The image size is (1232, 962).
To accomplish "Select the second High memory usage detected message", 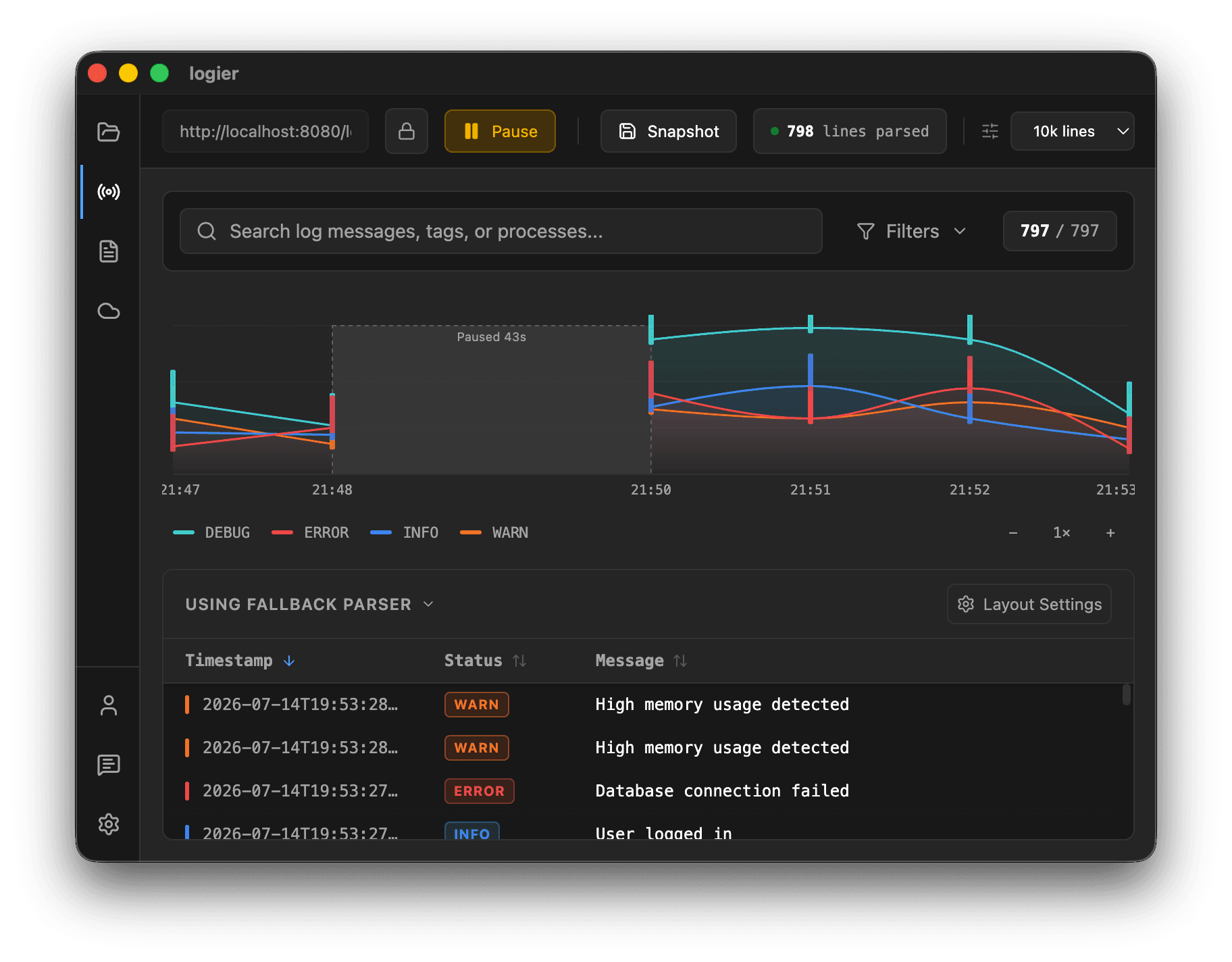I will [722, 748].
